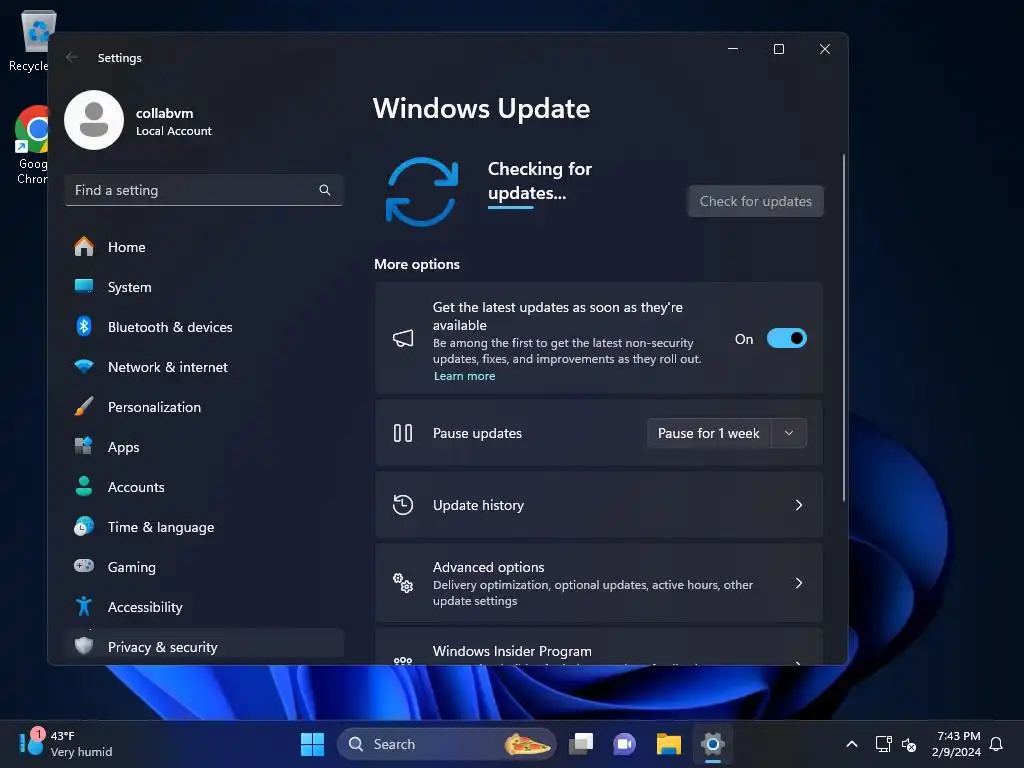Open the 7:43 PM clock and calendar
This screenshot has height=768, width=1024.
(x=956, y=744)
